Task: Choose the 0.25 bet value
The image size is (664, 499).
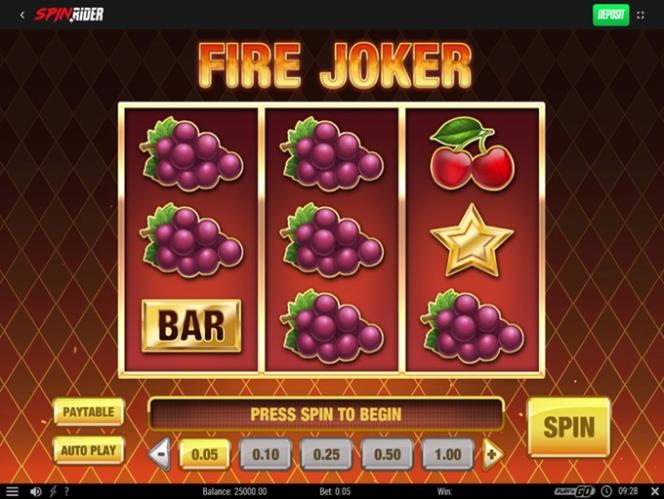Action: click(326, 455)
